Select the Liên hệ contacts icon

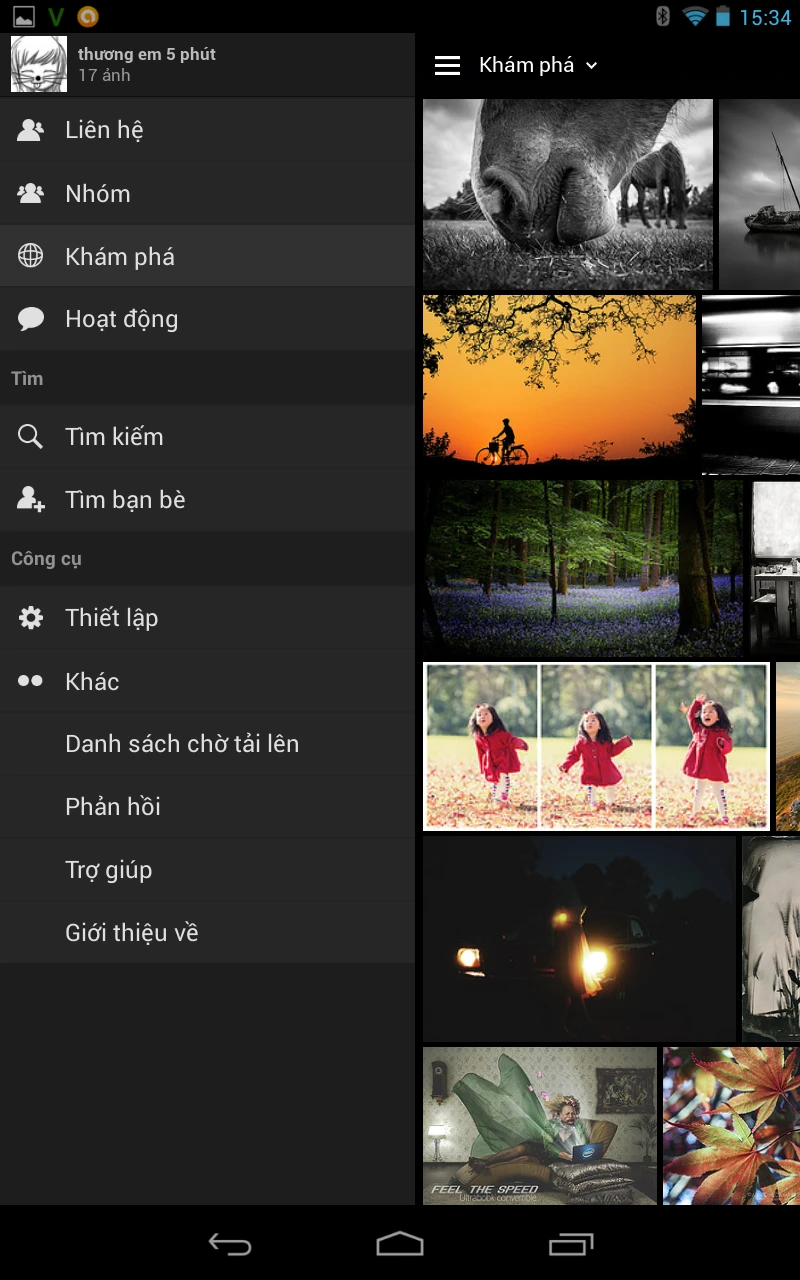[30, 129]
